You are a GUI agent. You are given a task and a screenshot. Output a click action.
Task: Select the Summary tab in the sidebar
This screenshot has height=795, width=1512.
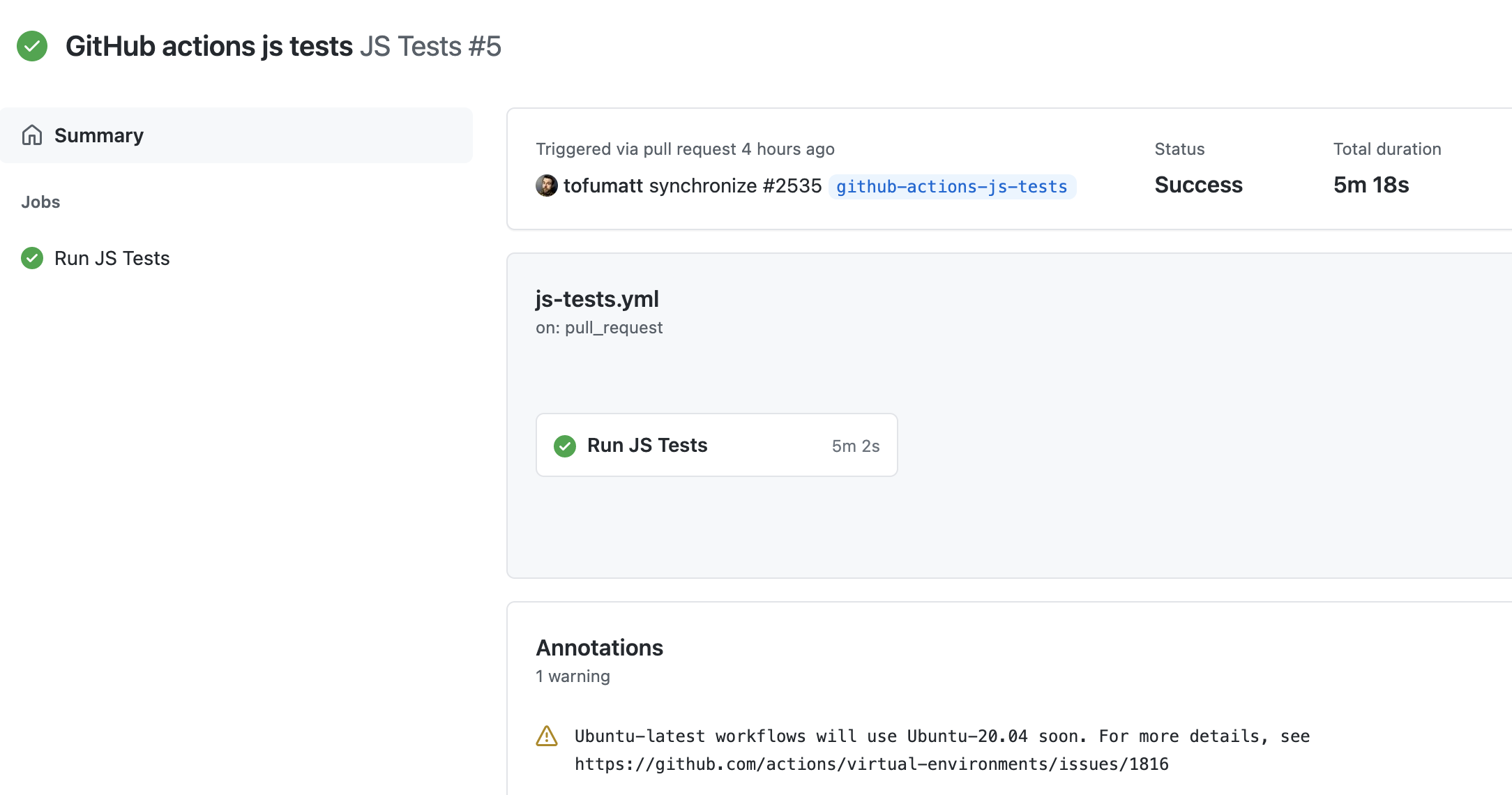pos(236,135)
